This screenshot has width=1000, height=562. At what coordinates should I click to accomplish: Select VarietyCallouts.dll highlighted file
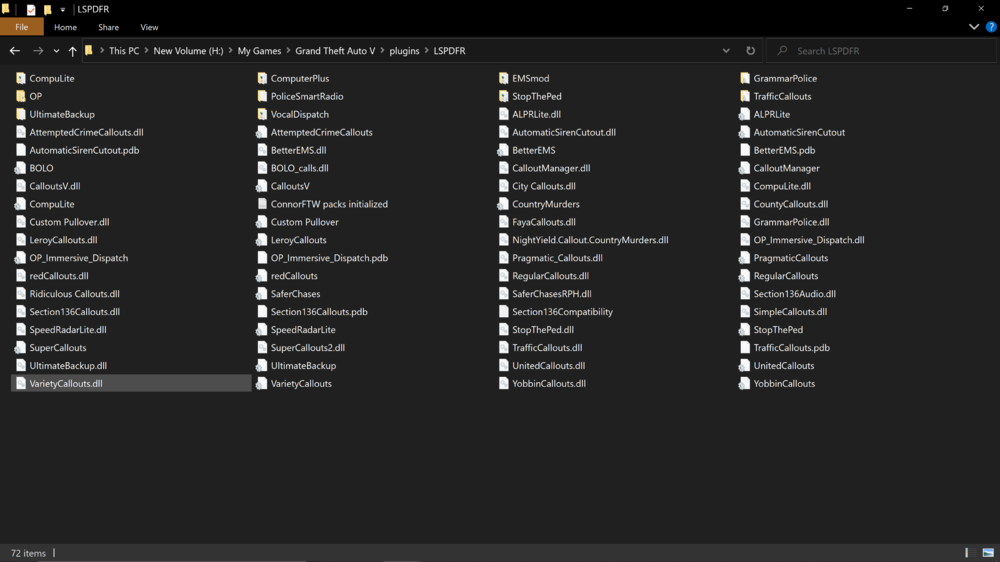[x=131, y=383]
